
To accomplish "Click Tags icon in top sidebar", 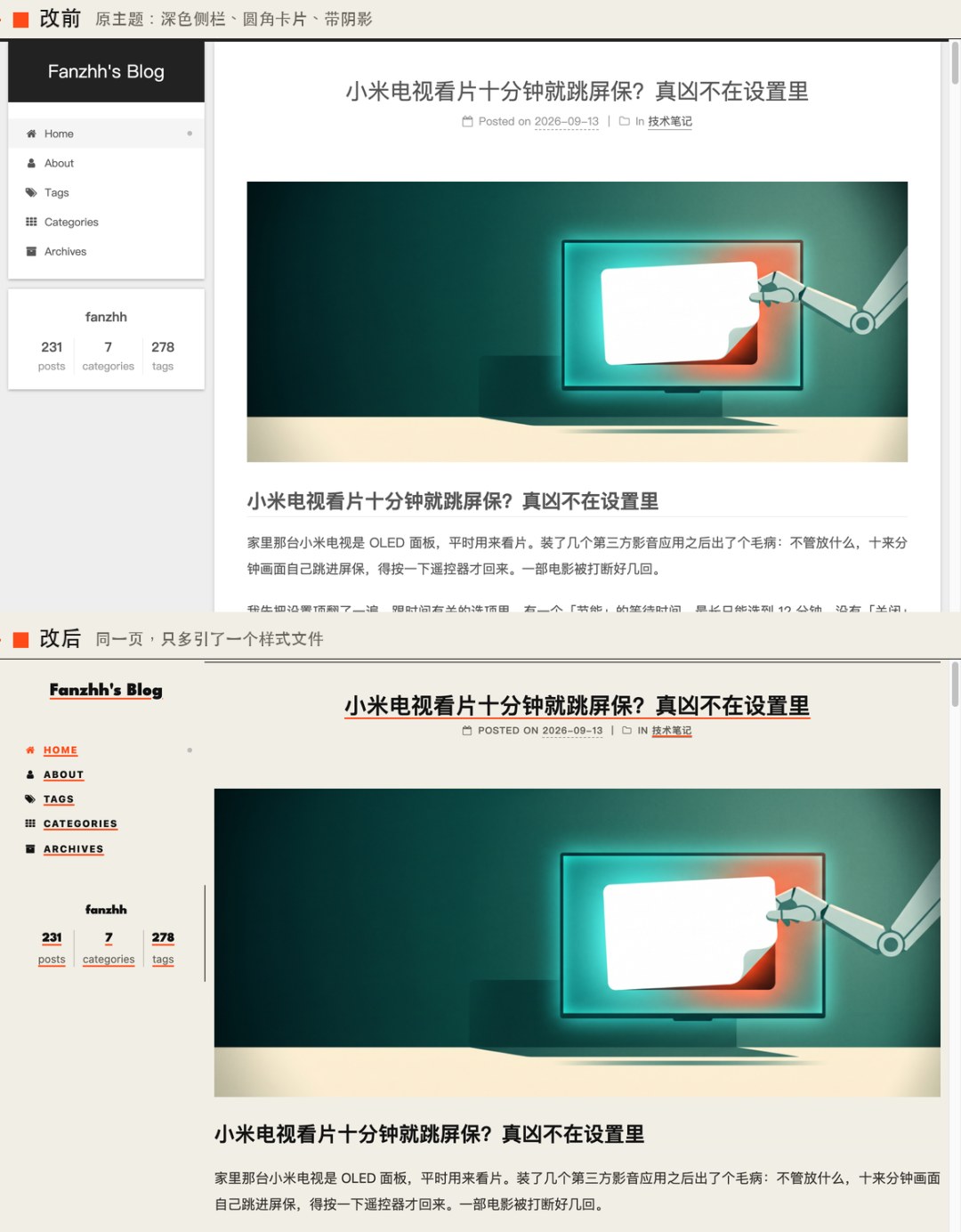I will [31, 192].
